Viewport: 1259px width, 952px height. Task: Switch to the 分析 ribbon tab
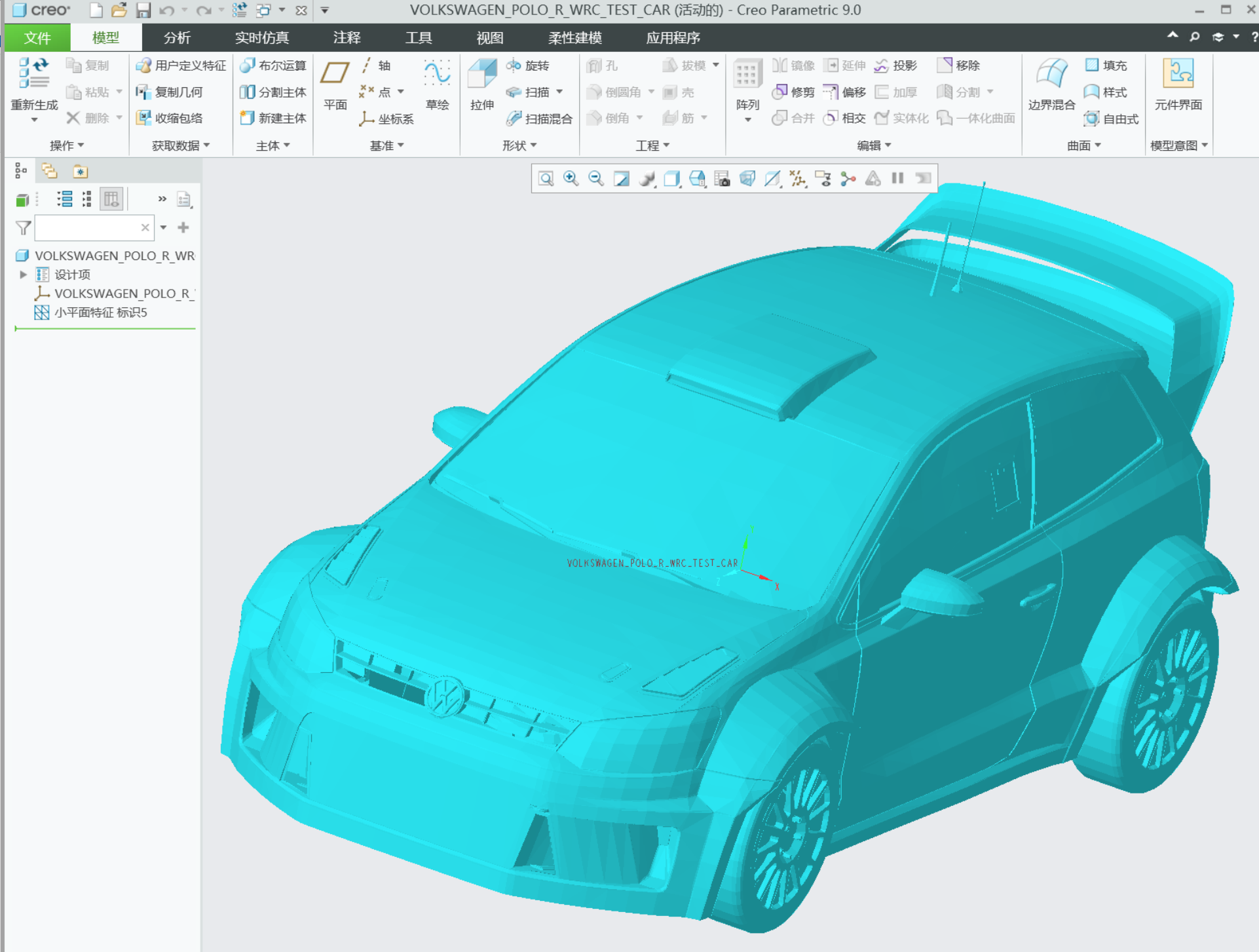177,38
